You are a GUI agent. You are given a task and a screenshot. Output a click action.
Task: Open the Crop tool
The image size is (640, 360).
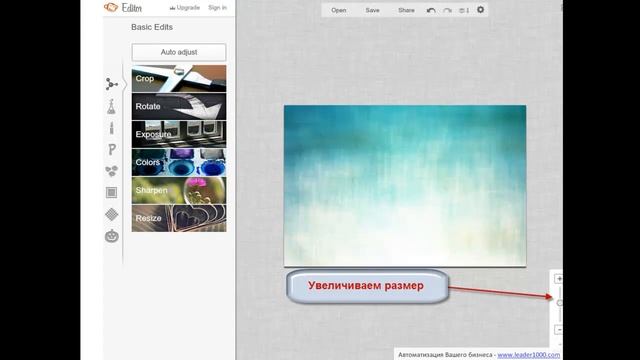coord(179,78)
